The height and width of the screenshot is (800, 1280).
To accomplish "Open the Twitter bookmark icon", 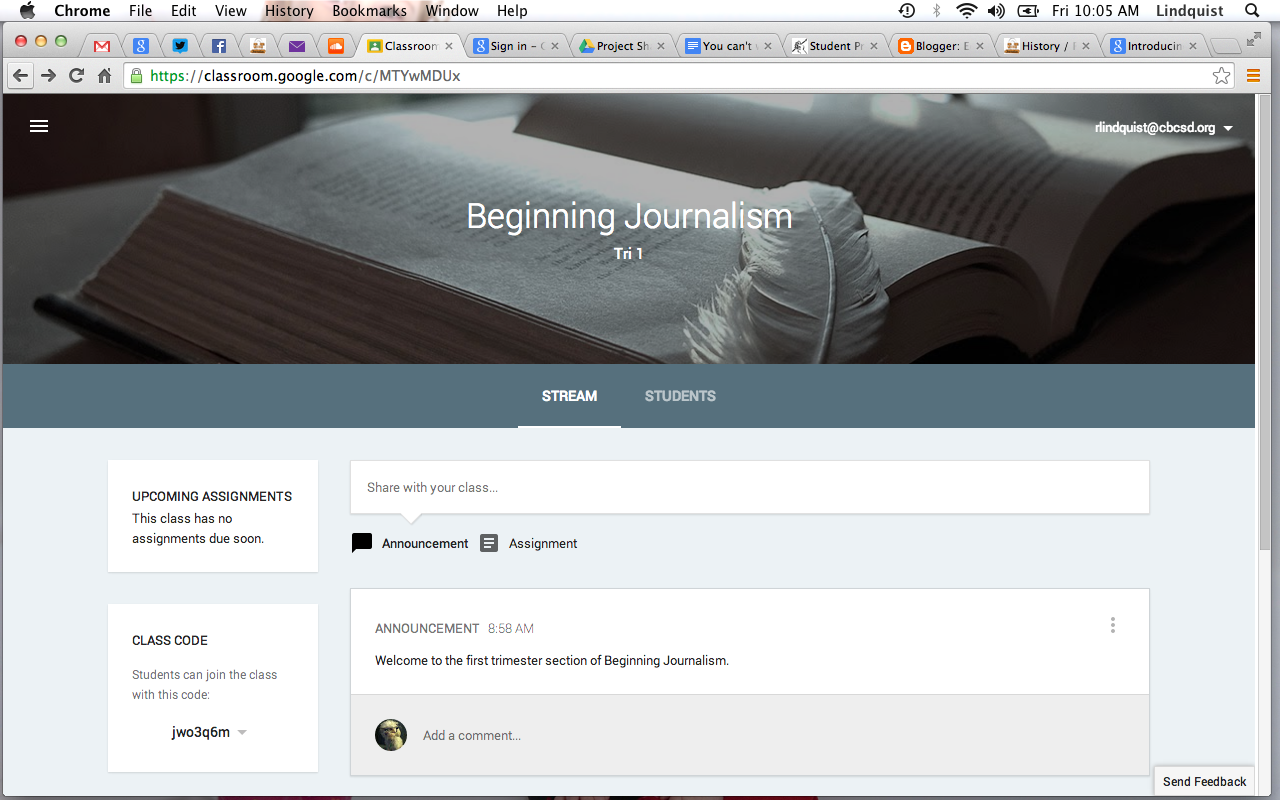I will [180, 45].
